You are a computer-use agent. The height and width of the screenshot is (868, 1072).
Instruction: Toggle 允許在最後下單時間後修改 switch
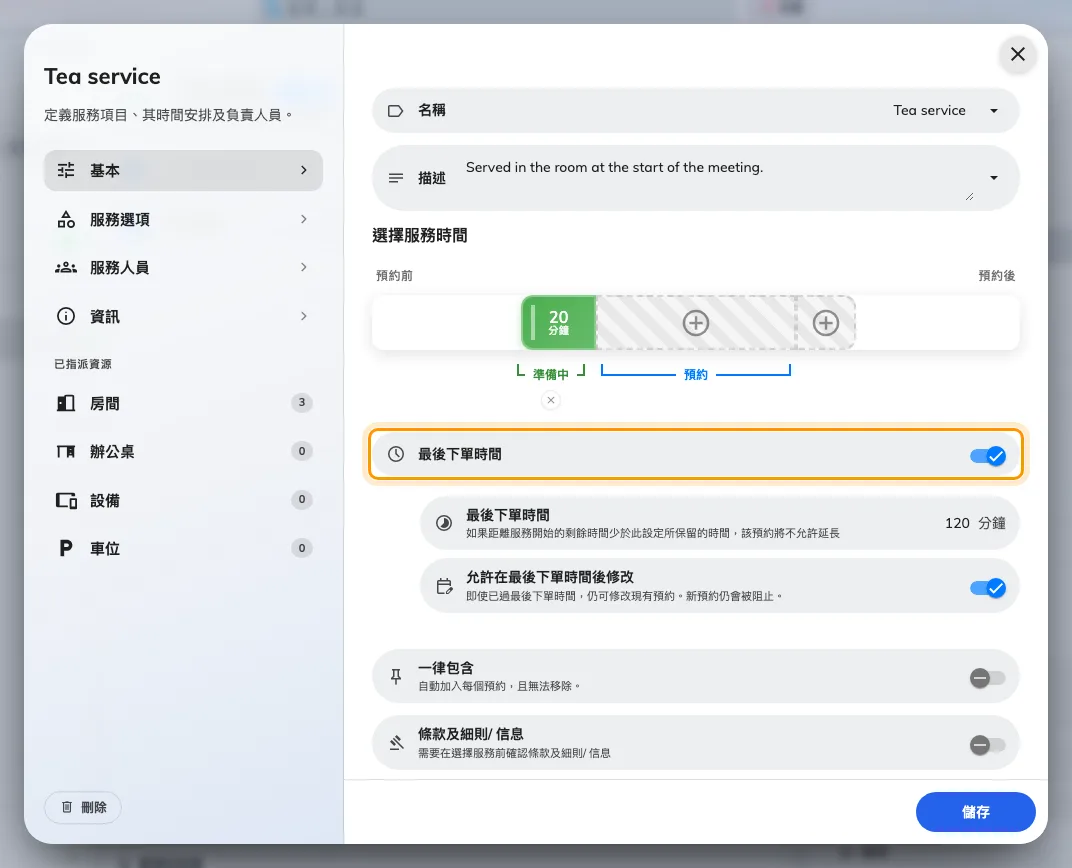pos(988,588)
